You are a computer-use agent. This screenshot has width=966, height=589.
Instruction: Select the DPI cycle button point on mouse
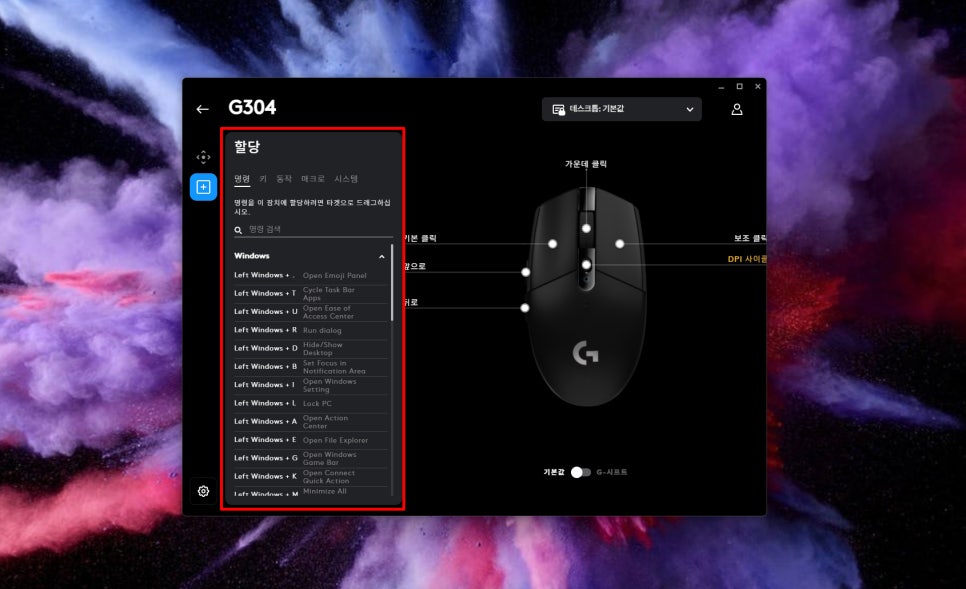(586, 265)
